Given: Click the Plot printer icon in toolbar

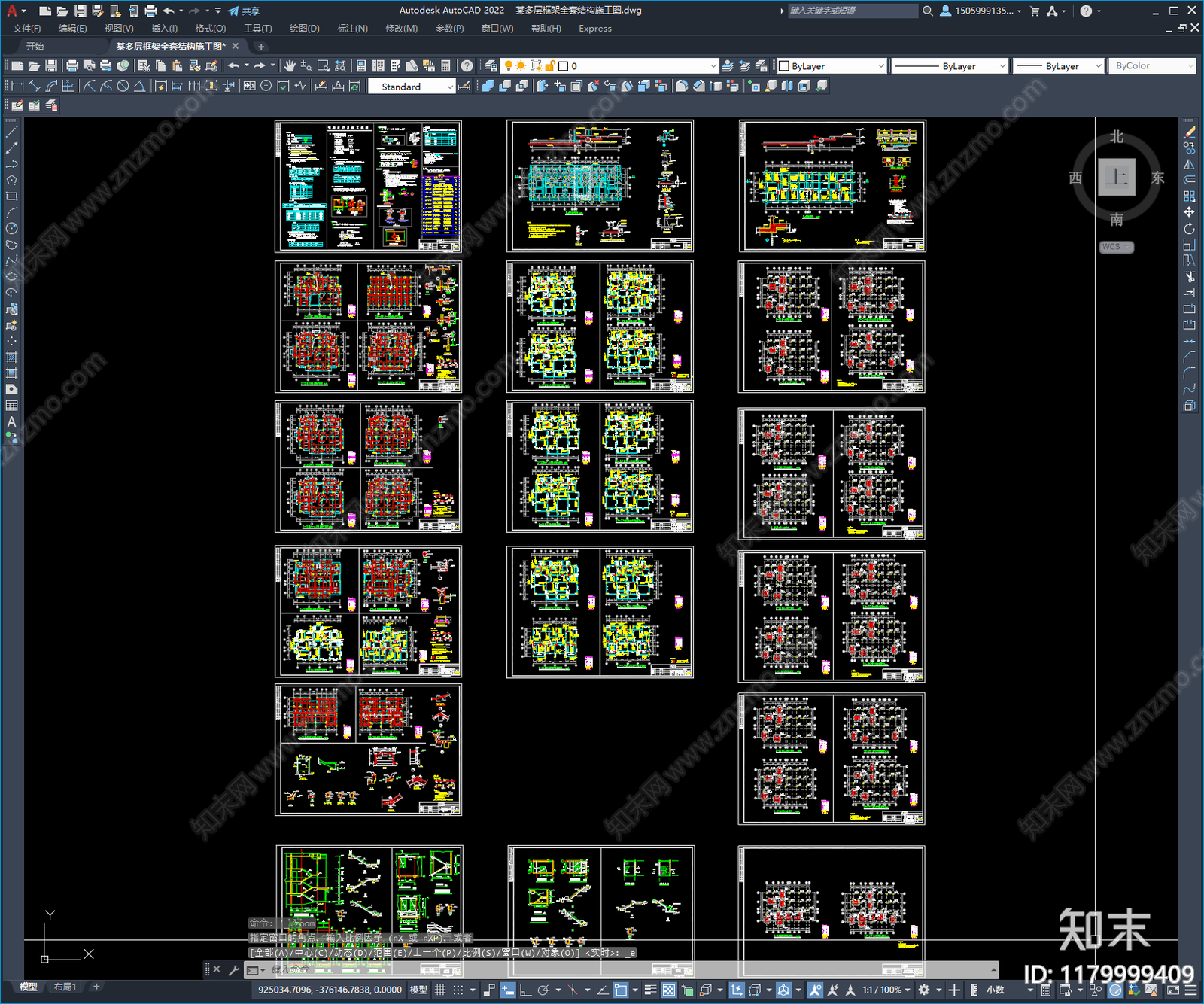Looking at the screenshot, I should [x=72, y=66].
